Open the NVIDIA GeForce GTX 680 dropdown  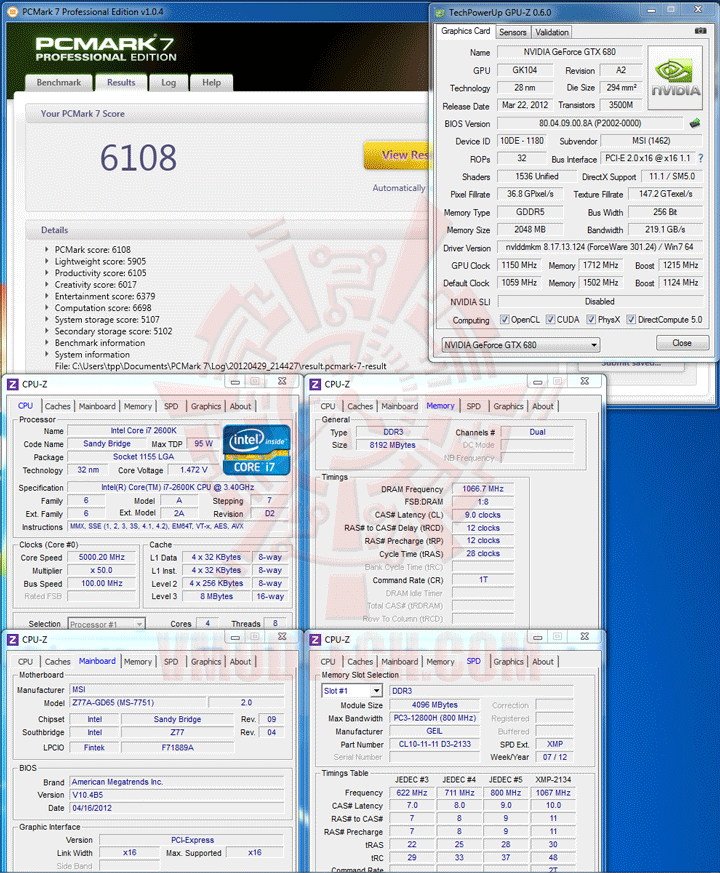point(521,345)
